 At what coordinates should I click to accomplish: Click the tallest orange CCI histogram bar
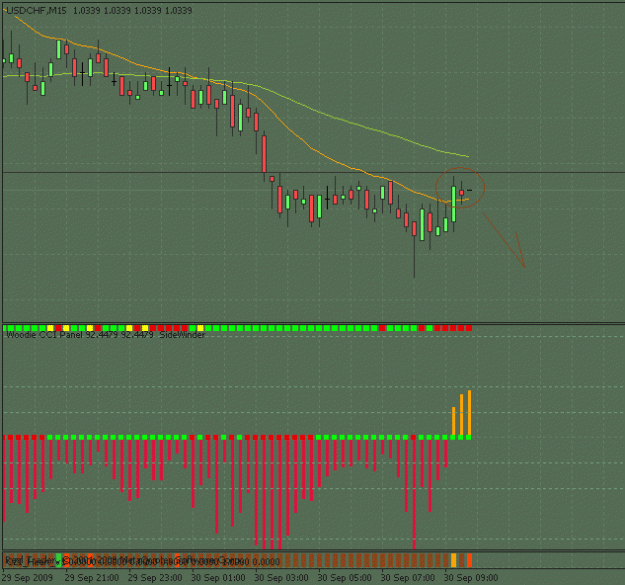pos(470,413)
